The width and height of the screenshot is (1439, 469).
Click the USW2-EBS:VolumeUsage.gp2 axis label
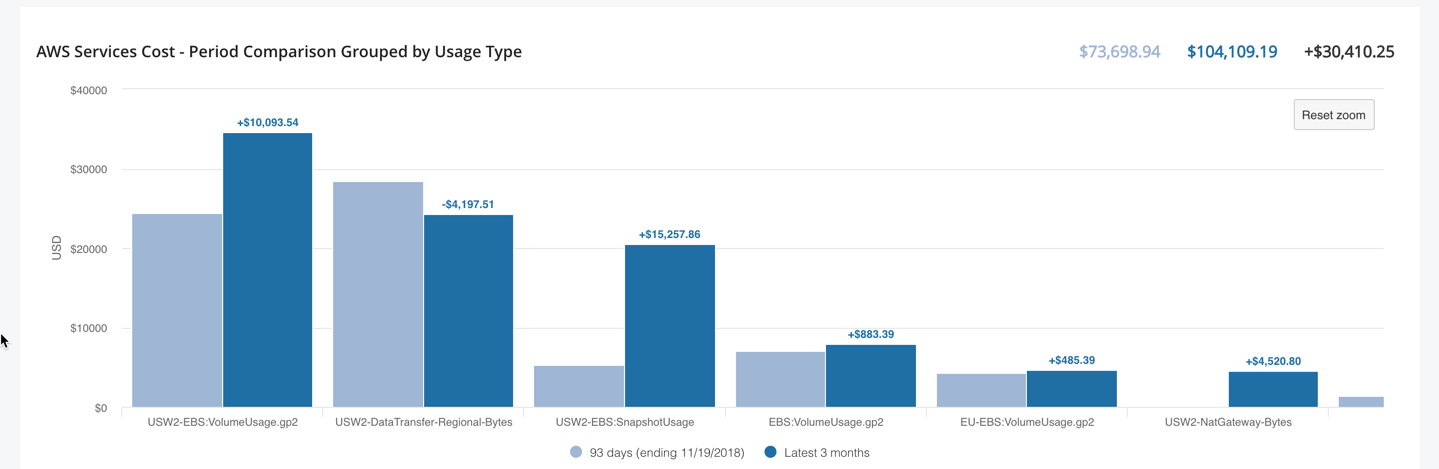click(x=222, y=422)
